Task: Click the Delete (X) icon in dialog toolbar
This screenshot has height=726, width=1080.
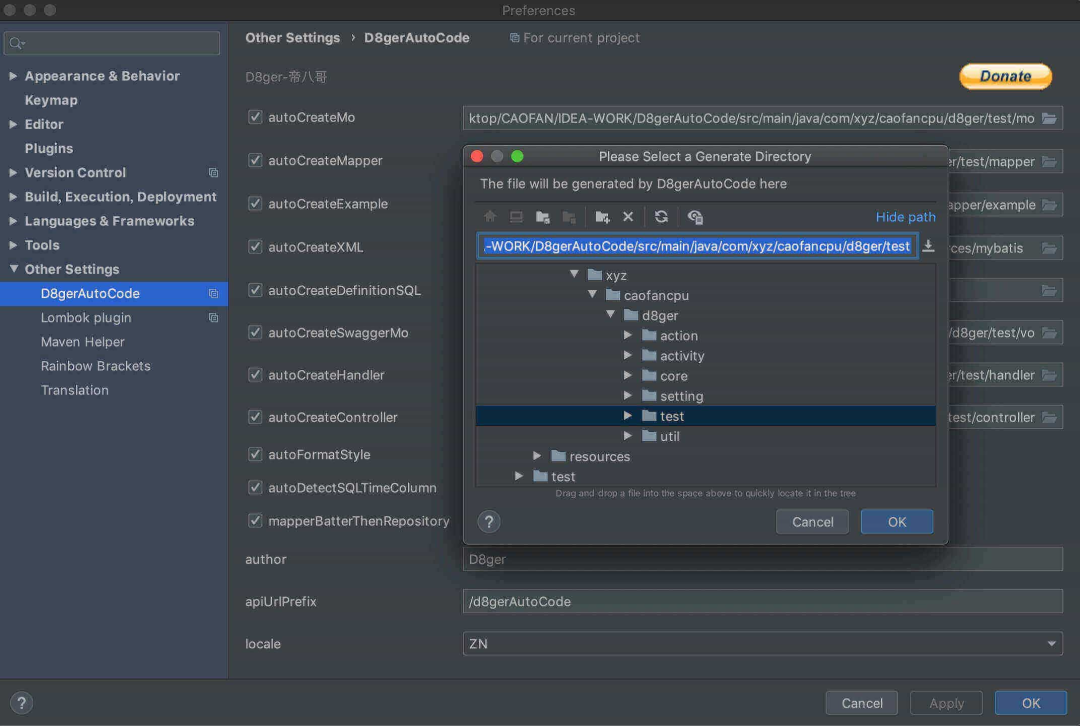Action: pyautogui.click(x=628, y=217)
